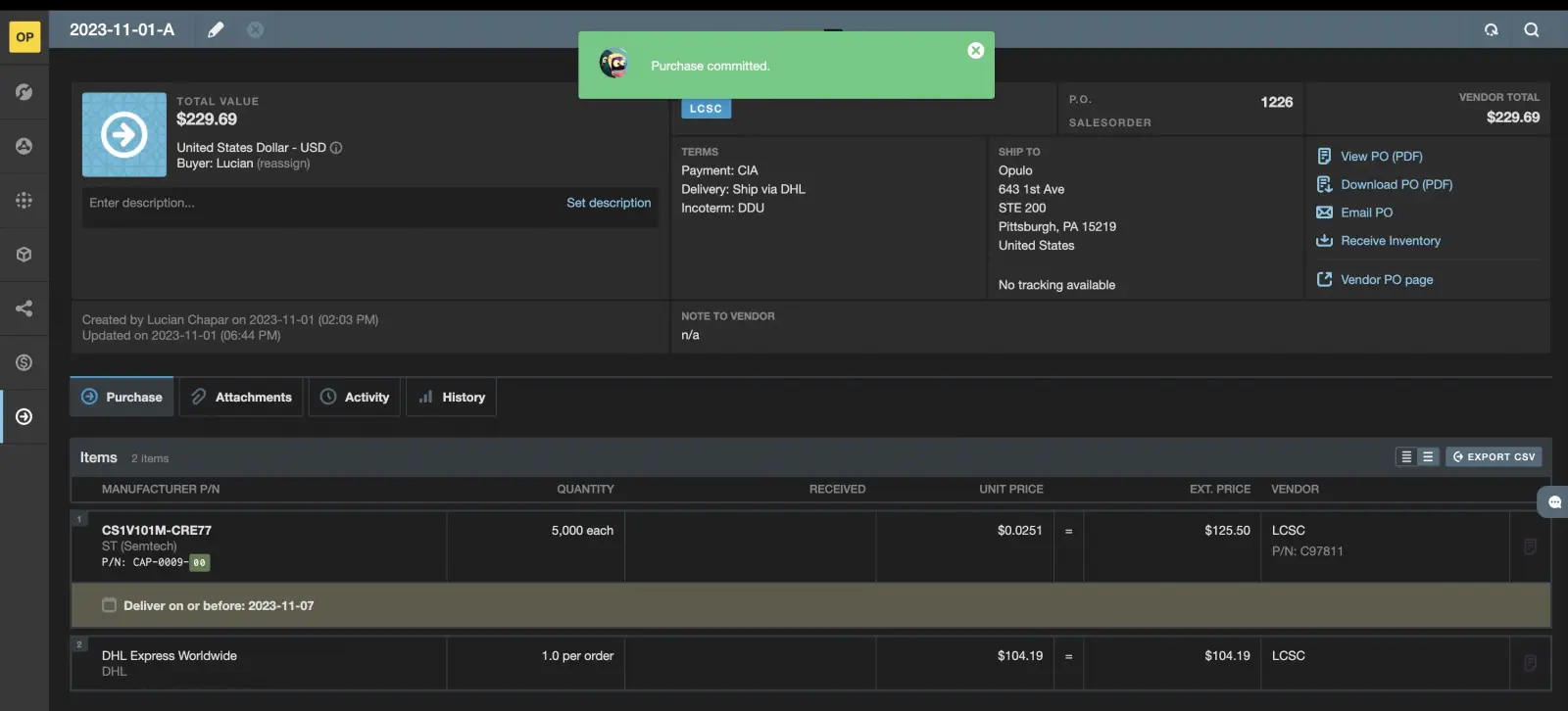Click the calendar icon for deliver-by date
This screenshot has width=1568, height=711.
click(x=109, y=605)
